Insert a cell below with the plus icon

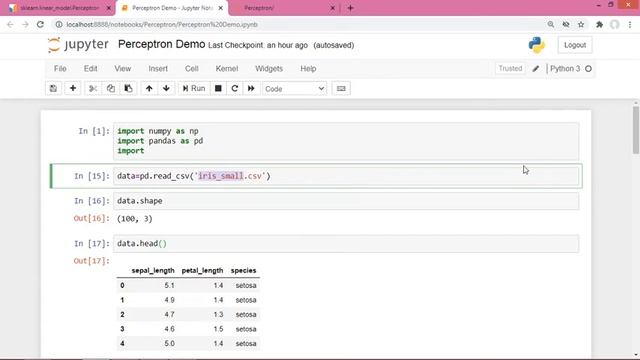coord(73,89)
